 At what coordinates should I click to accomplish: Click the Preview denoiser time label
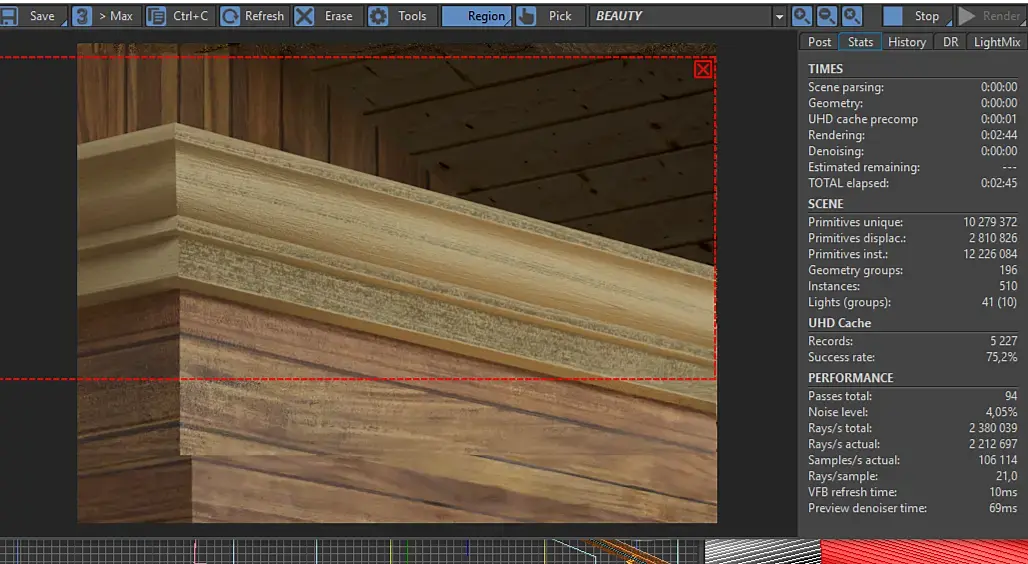click(867, 508)
